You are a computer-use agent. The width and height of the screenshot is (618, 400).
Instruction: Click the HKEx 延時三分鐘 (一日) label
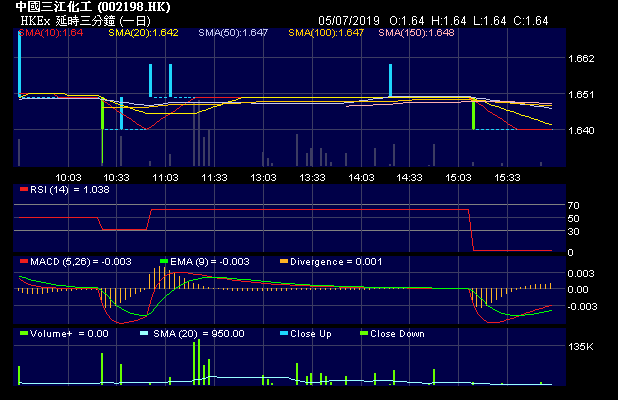coord(86,20)
